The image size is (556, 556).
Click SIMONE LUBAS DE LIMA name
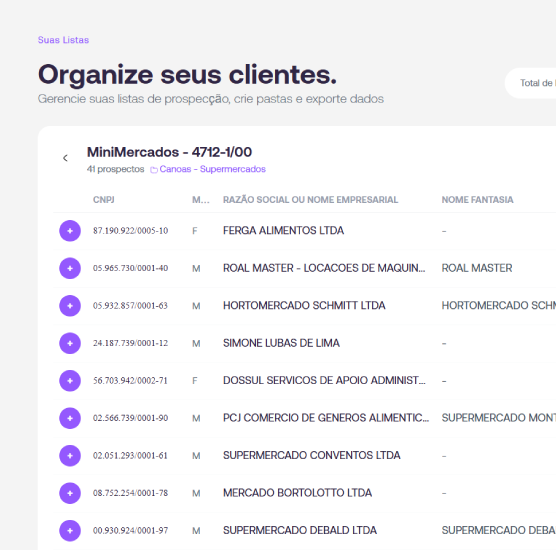(281, 343)
